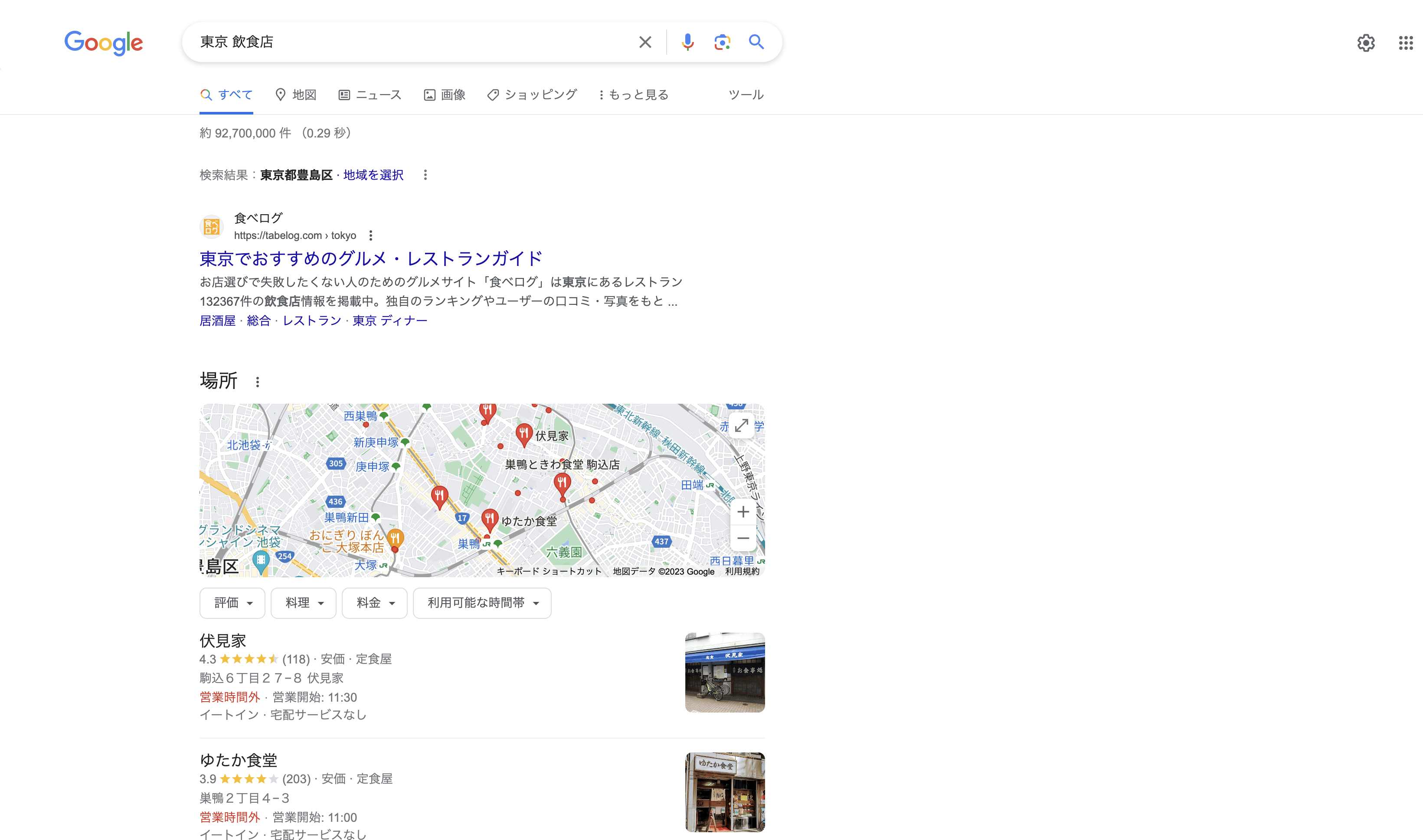The height and width of the screenshot is (840, 1423).
Task: Click the 伏見家 storefront thumbnail
Action: pyautogui.click(x=725, y=673)
